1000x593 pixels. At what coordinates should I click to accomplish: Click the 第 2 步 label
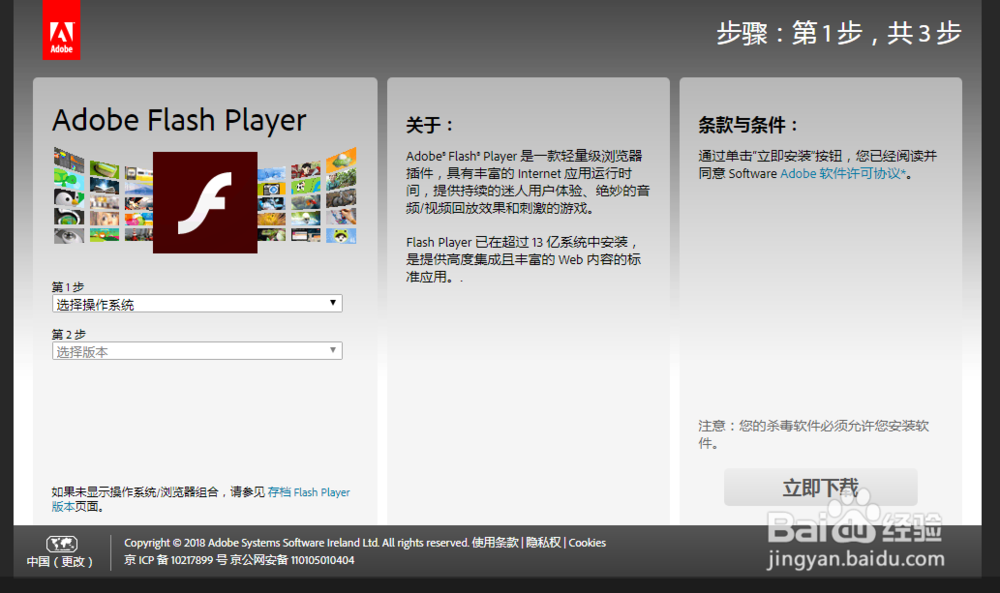[68, 334]
